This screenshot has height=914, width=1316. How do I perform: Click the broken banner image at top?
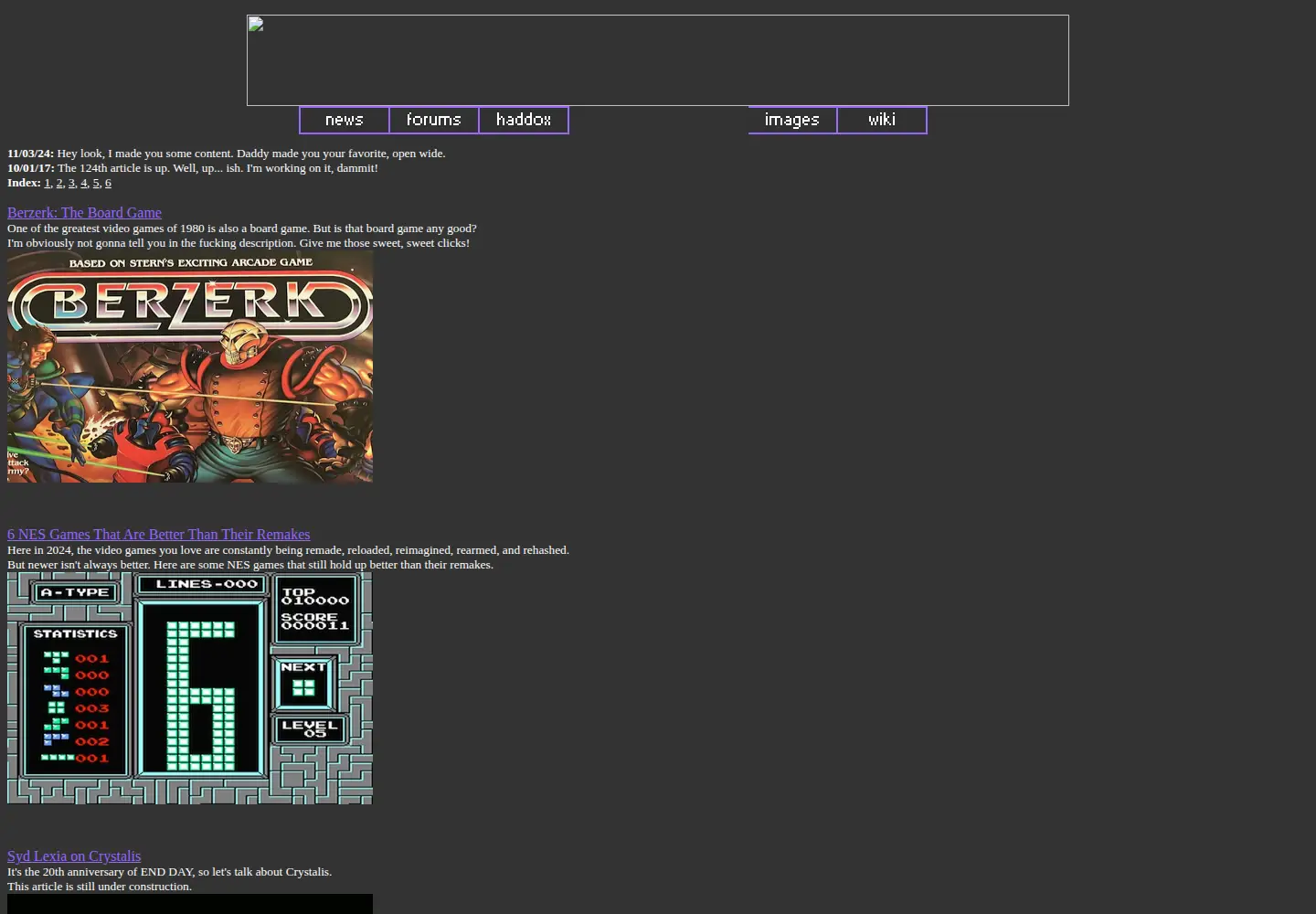click(x=658, y=60)
